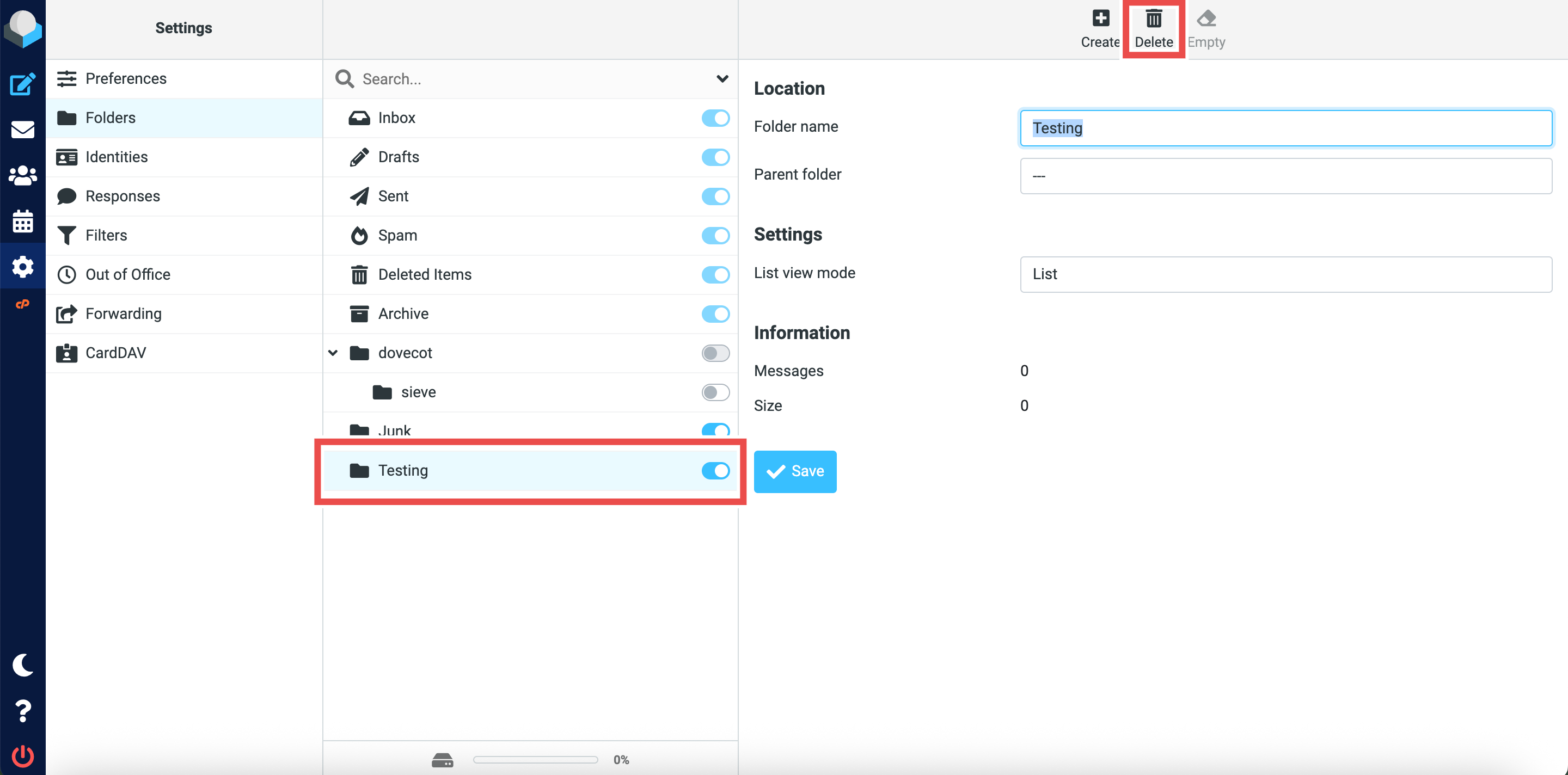Open the Parent folder dropdown
This screenshot has height=775, width=1568.
[x=1285, y=176]
